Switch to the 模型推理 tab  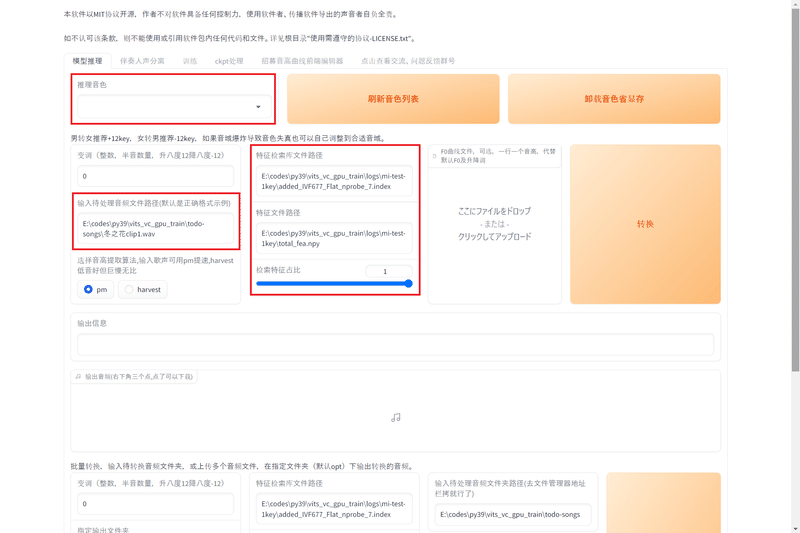pyautogui.click(x=87, y=61)
